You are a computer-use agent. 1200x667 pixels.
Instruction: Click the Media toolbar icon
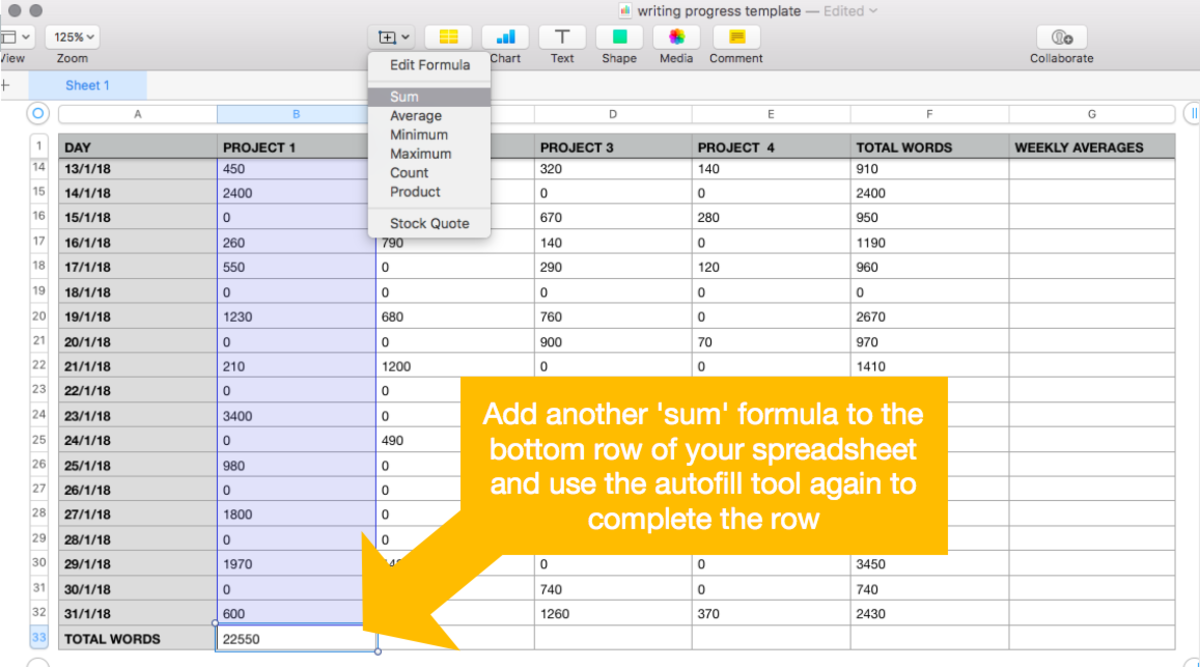pyautogui.click(x=676, y=37)
